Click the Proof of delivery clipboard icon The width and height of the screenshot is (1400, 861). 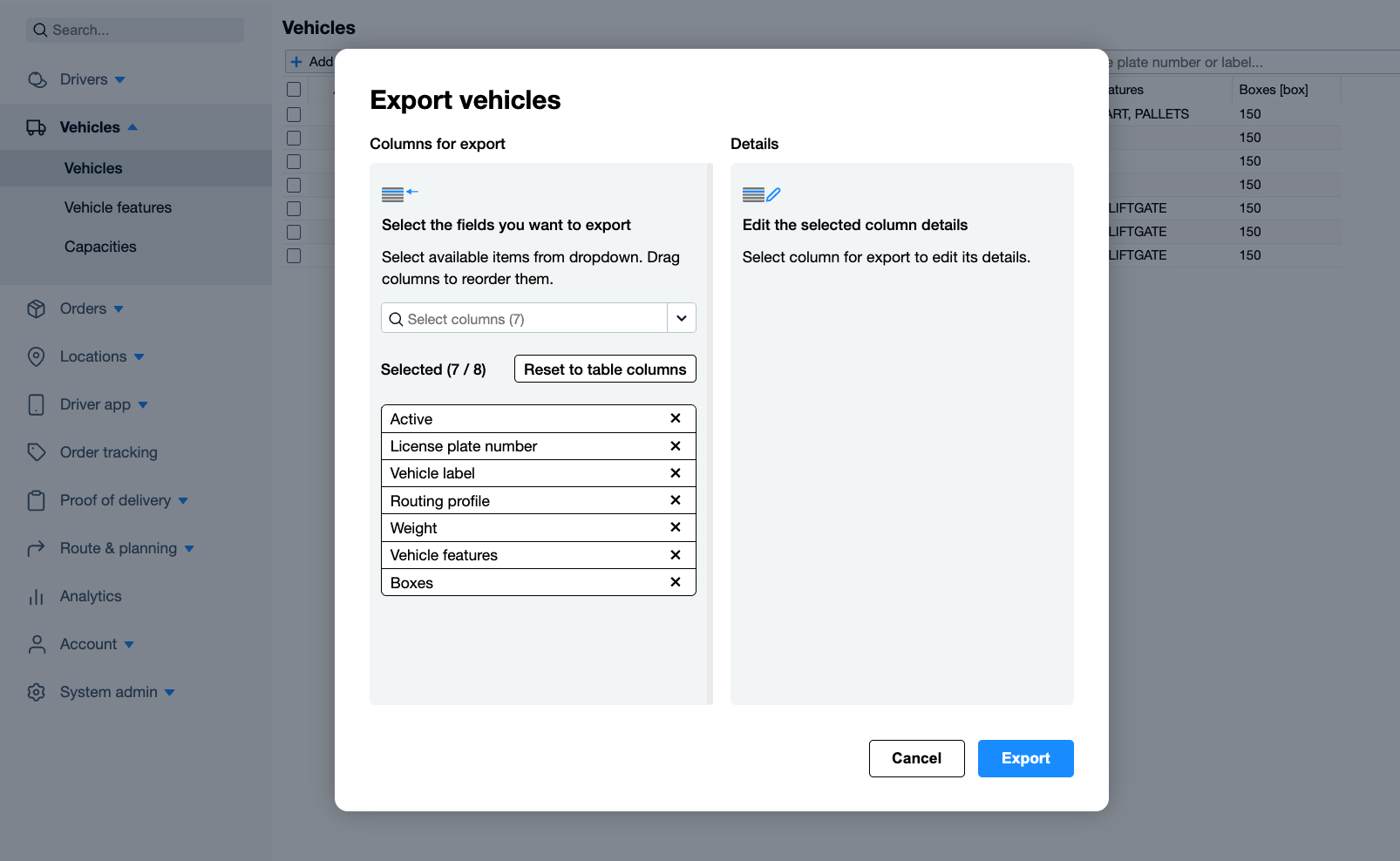coord(36,500)
